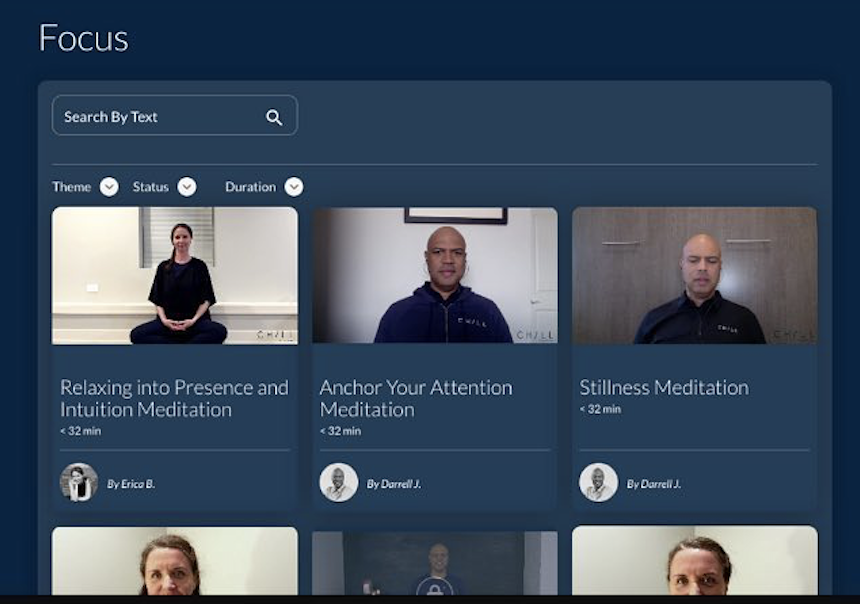The width and height of the screenshot is (860, 604).
Task: Click the Stillness Meditation title
Action: click(664, 387)
